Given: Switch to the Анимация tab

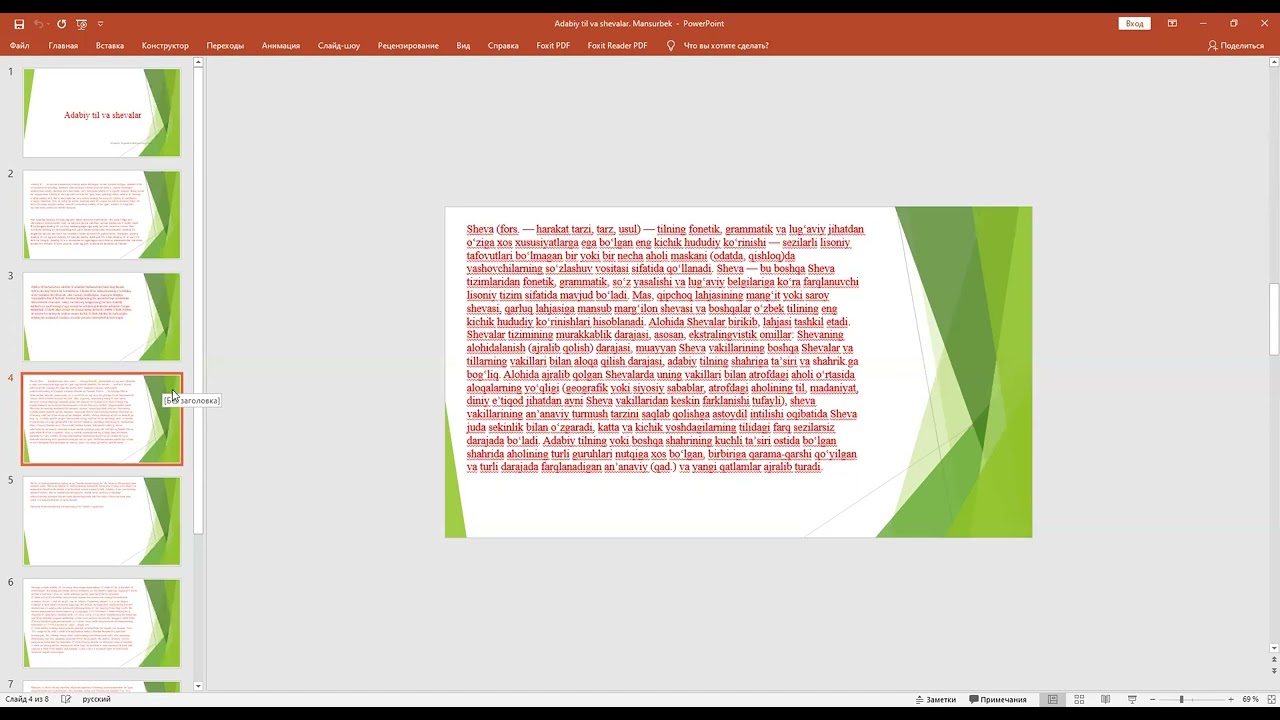Looking at the screenshot, I should coord(281,45).
